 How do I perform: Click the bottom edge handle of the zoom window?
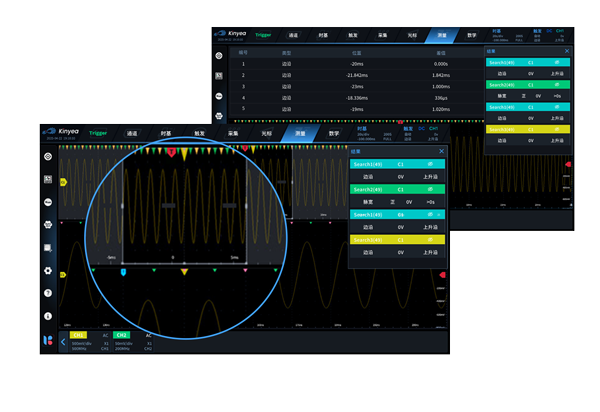184,263
